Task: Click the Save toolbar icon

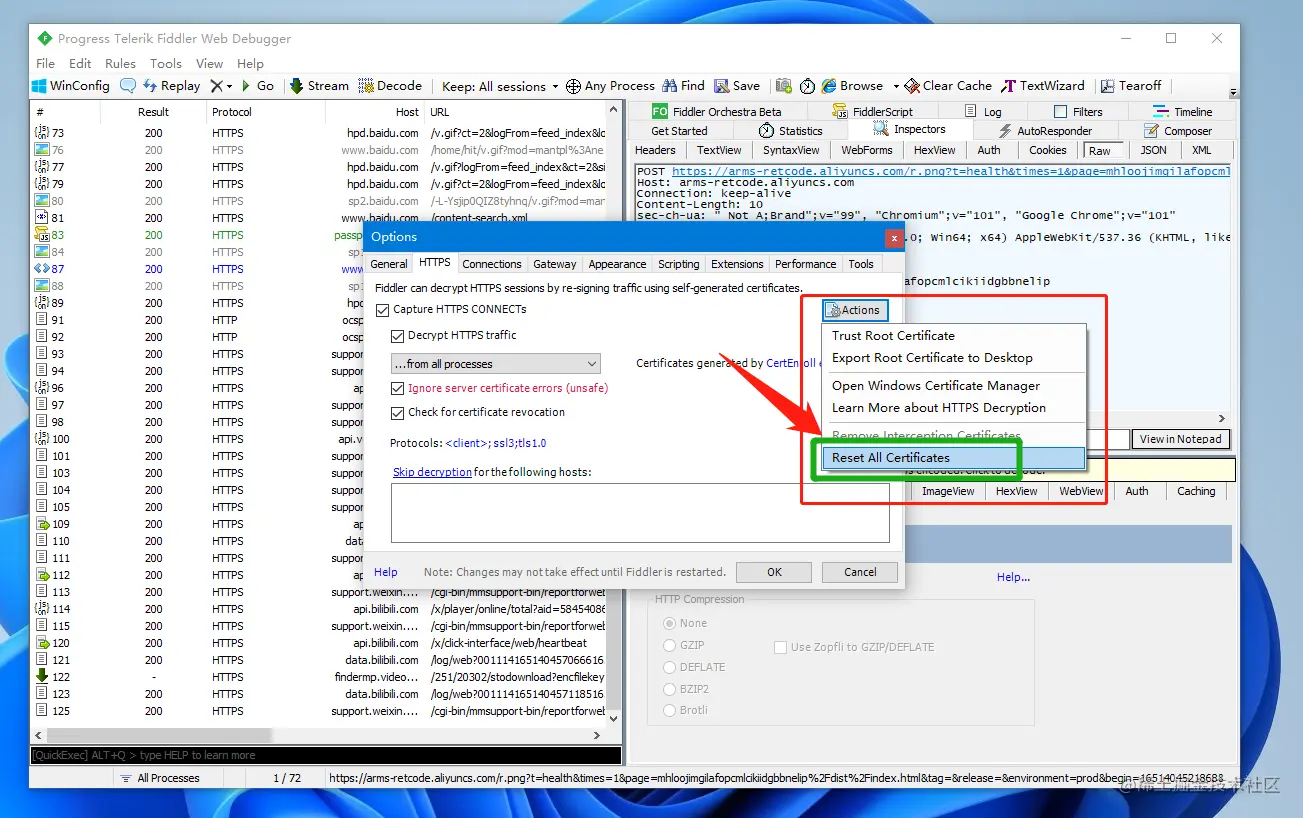Action: coord(721,86)
